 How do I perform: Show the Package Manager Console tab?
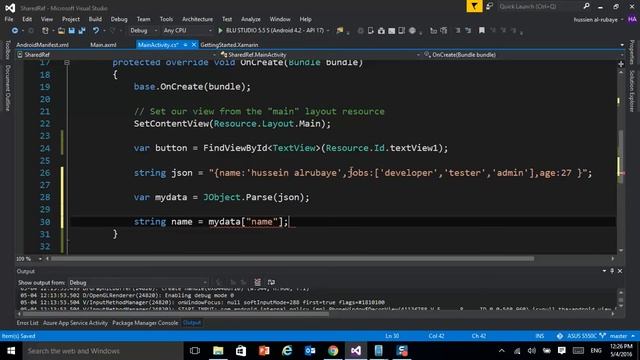tap(145, 323)
